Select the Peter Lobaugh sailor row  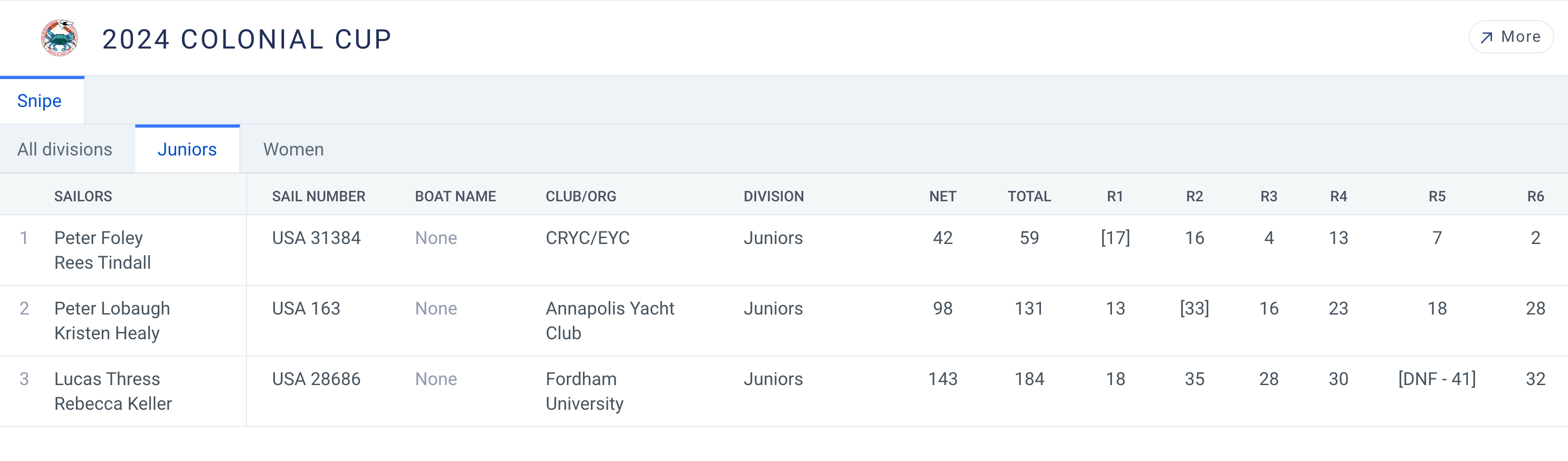tap(112, 309)
